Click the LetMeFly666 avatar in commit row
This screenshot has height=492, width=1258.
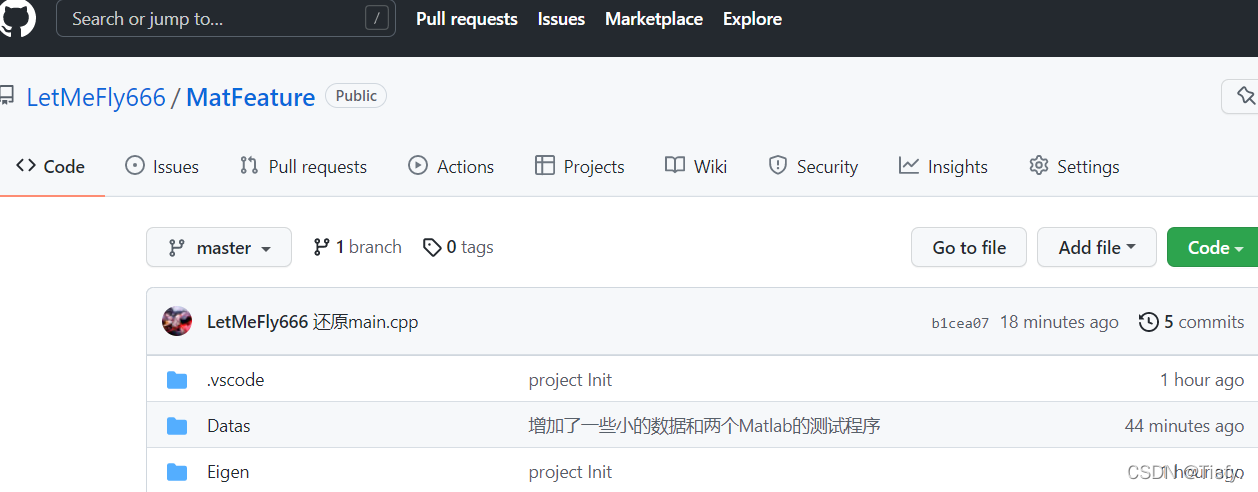point(177,322)
